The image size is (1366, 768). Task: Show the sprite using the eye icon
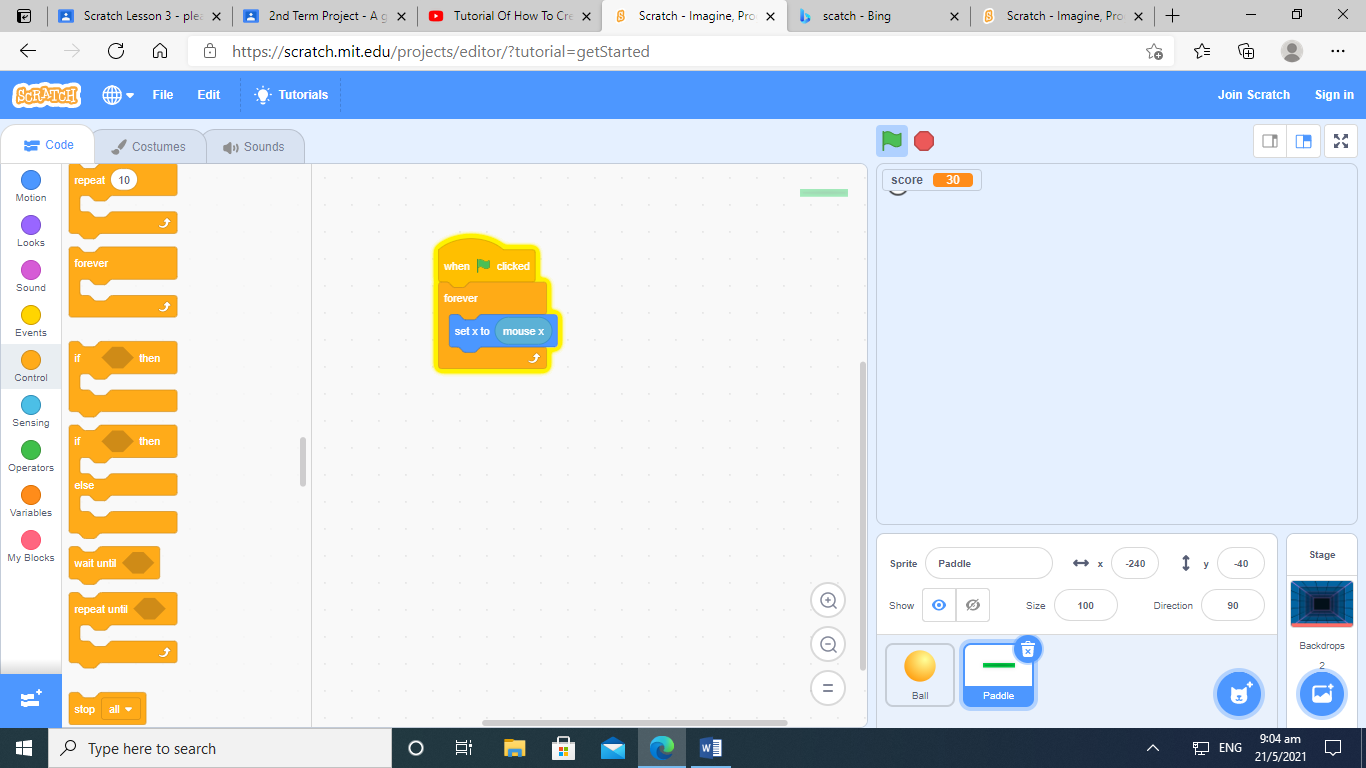pos(938,605)
